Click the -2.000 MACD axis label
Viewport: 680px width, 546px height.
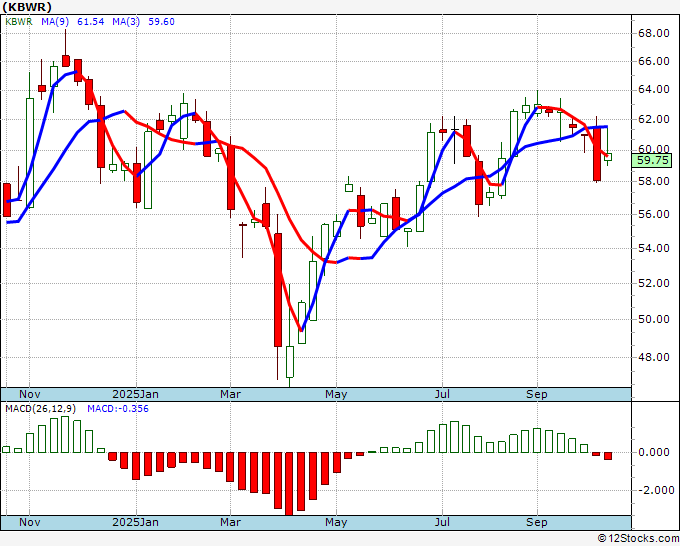655,490
